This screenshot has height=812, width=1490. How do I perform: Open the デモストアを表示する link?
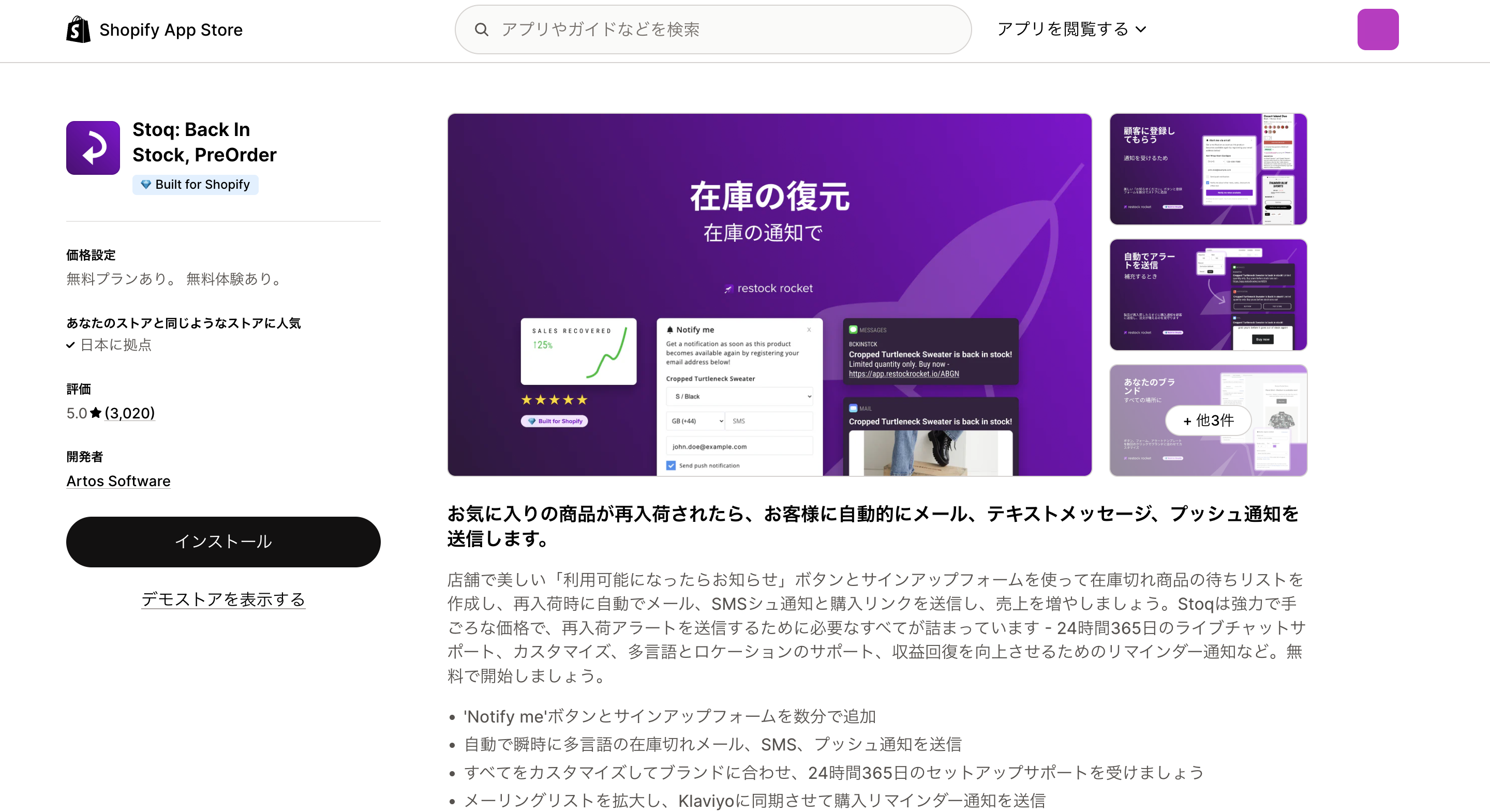[224, 599]
